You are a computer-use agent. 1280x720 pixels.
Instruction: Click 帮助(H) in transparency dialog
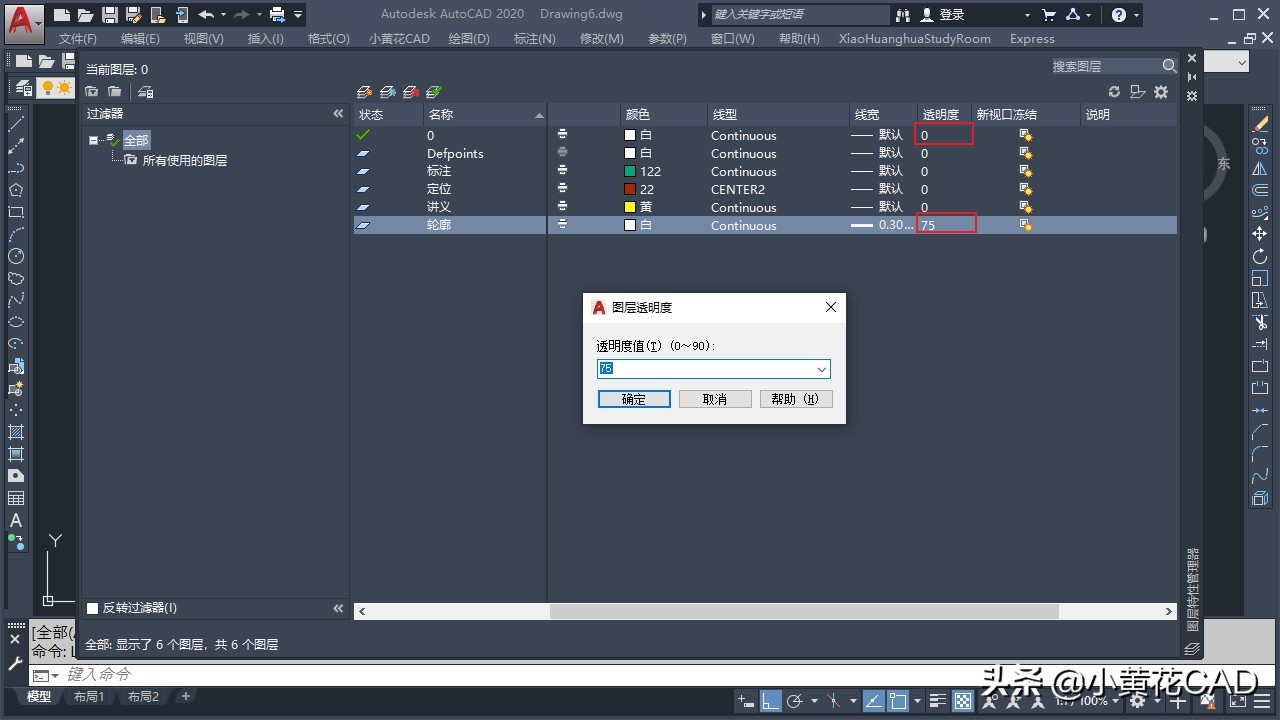point(796,399)
